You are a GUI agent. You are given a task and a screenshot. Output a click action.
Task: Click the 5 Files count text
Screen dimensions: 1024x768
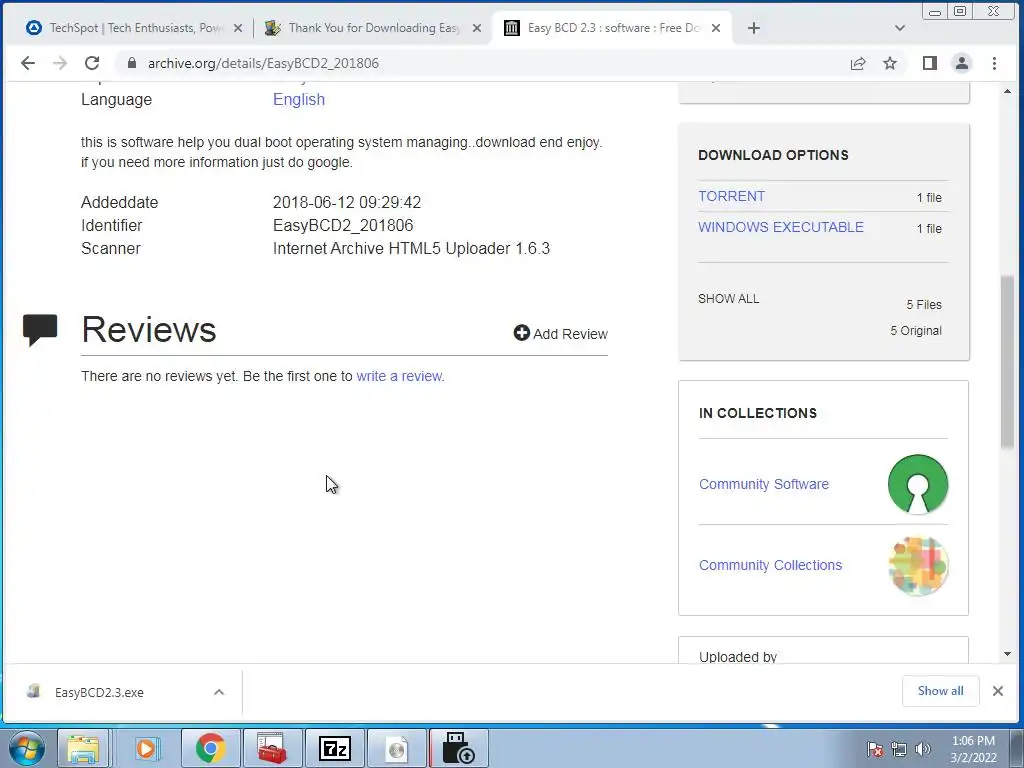923,304
